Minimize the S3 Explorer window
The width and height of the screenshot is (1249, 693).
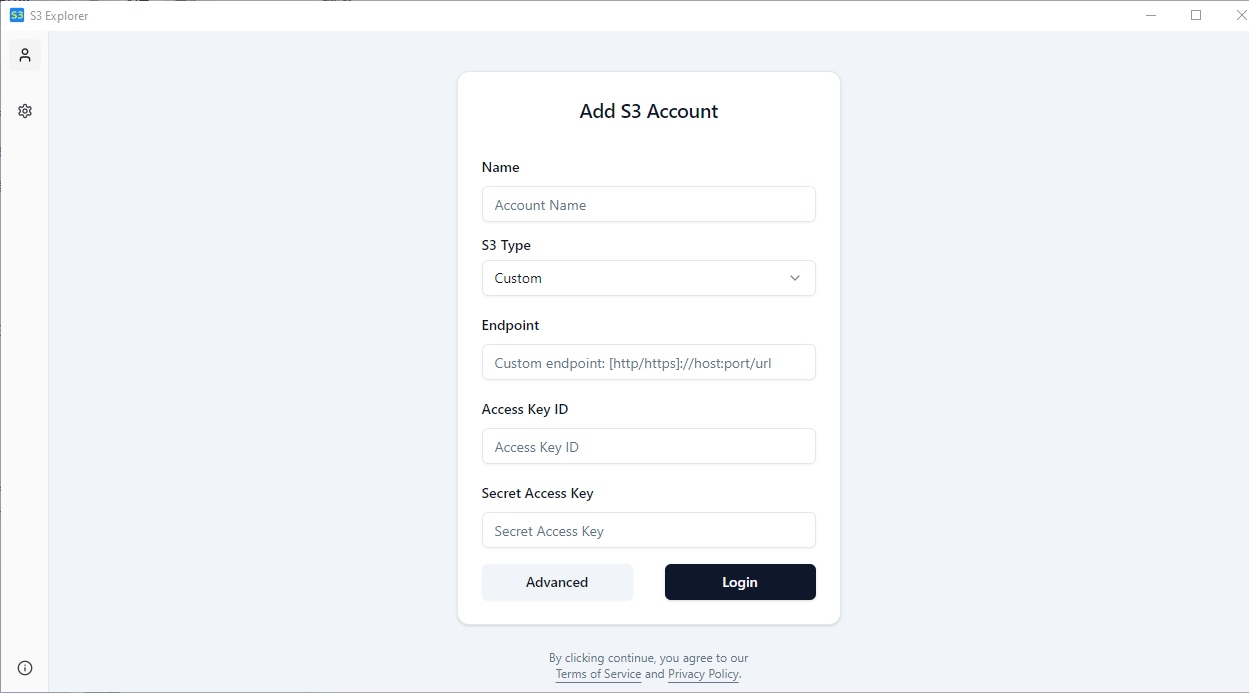[x=1151, y=15]
